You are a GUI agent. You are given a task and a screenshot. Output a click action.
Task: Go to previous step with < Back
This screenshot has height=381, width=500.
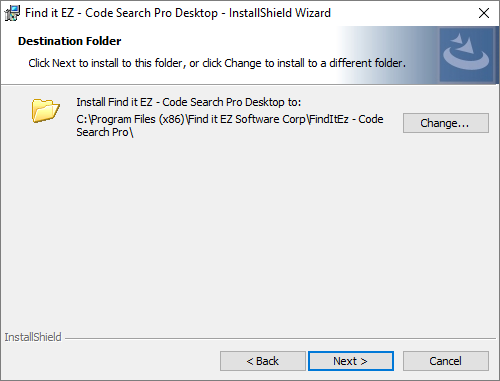(263, 361)
